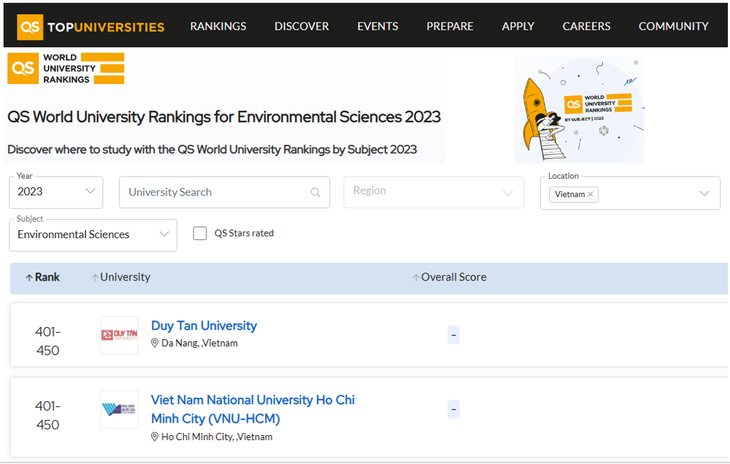Open the Subject Environmental Sciences dropdown

[x=93, y=235]
